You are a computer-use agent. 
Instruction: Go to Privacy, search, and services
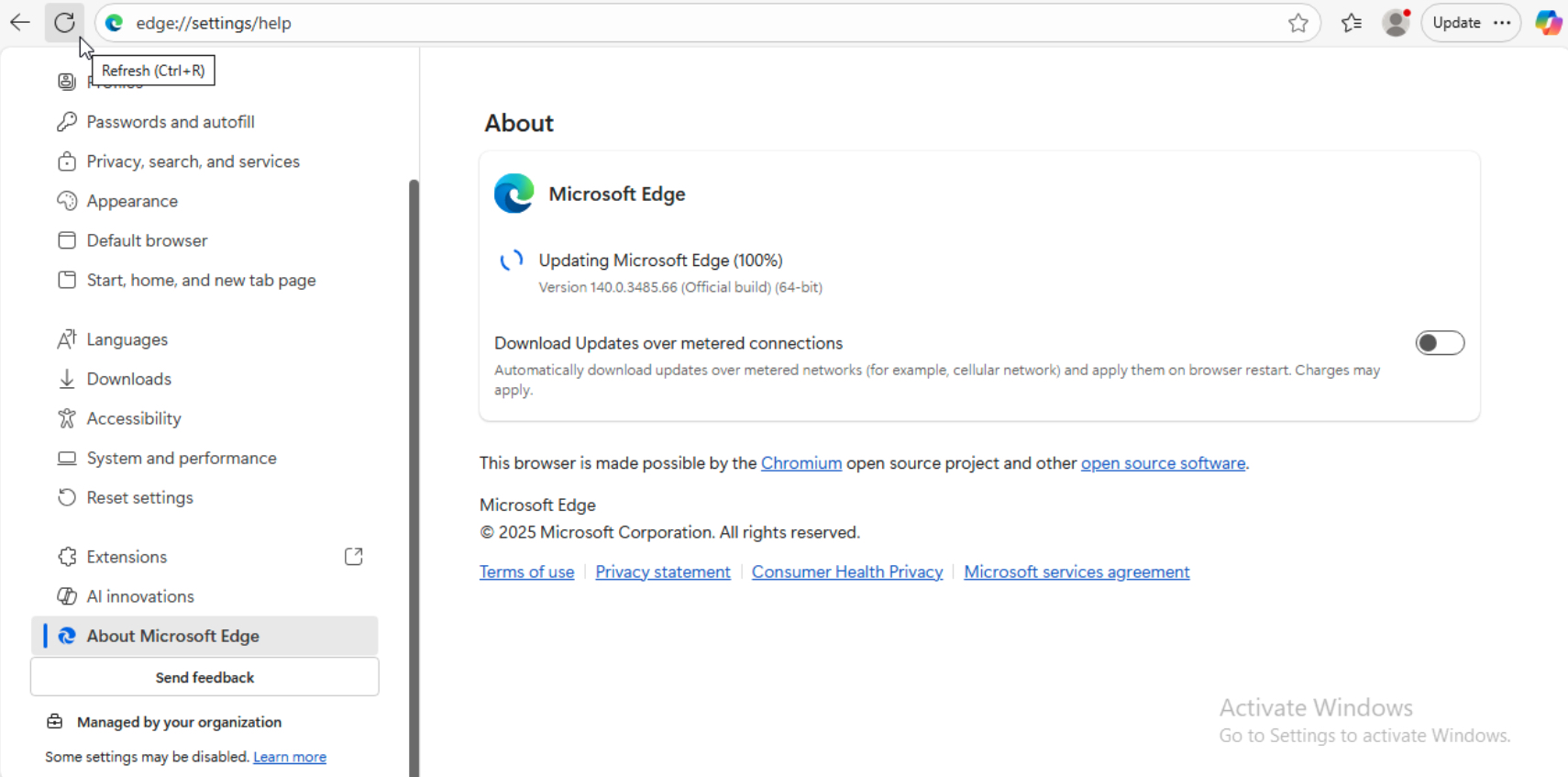(x=193, y=161)
